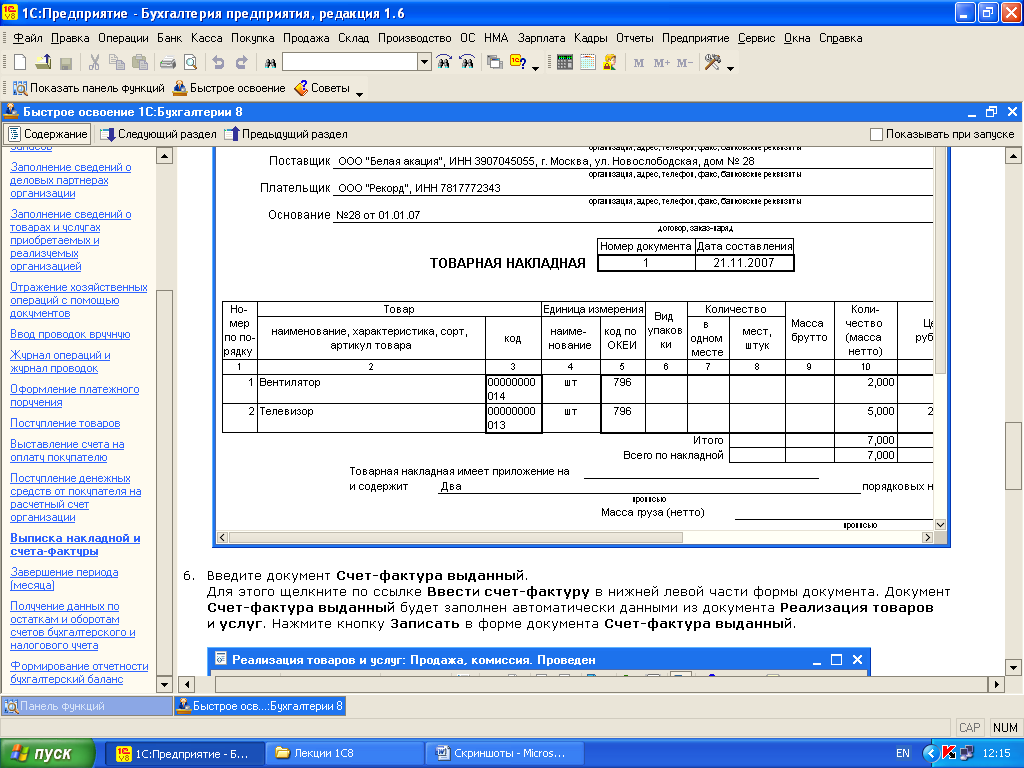Click the Cut scissors icon
Viewport: 1024px width, 768px height.
click(94, 63)
